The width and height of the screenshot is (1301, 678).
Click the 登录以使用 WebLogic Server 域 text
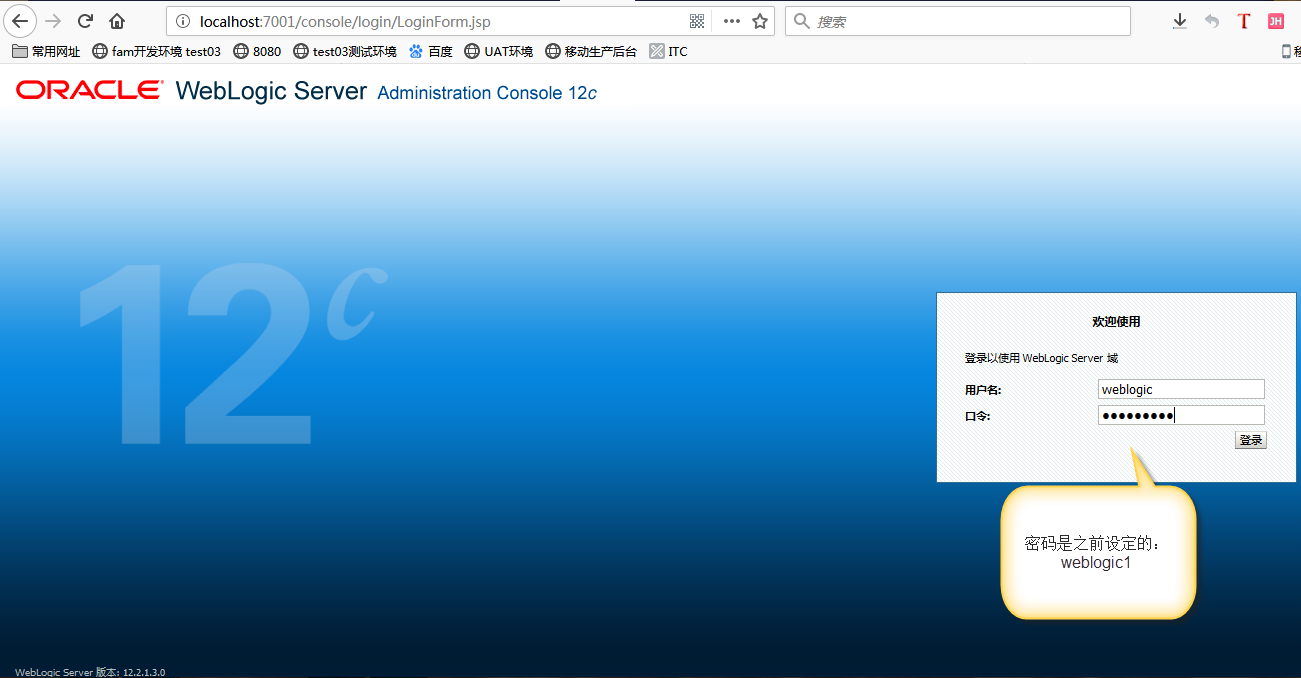1041,358
